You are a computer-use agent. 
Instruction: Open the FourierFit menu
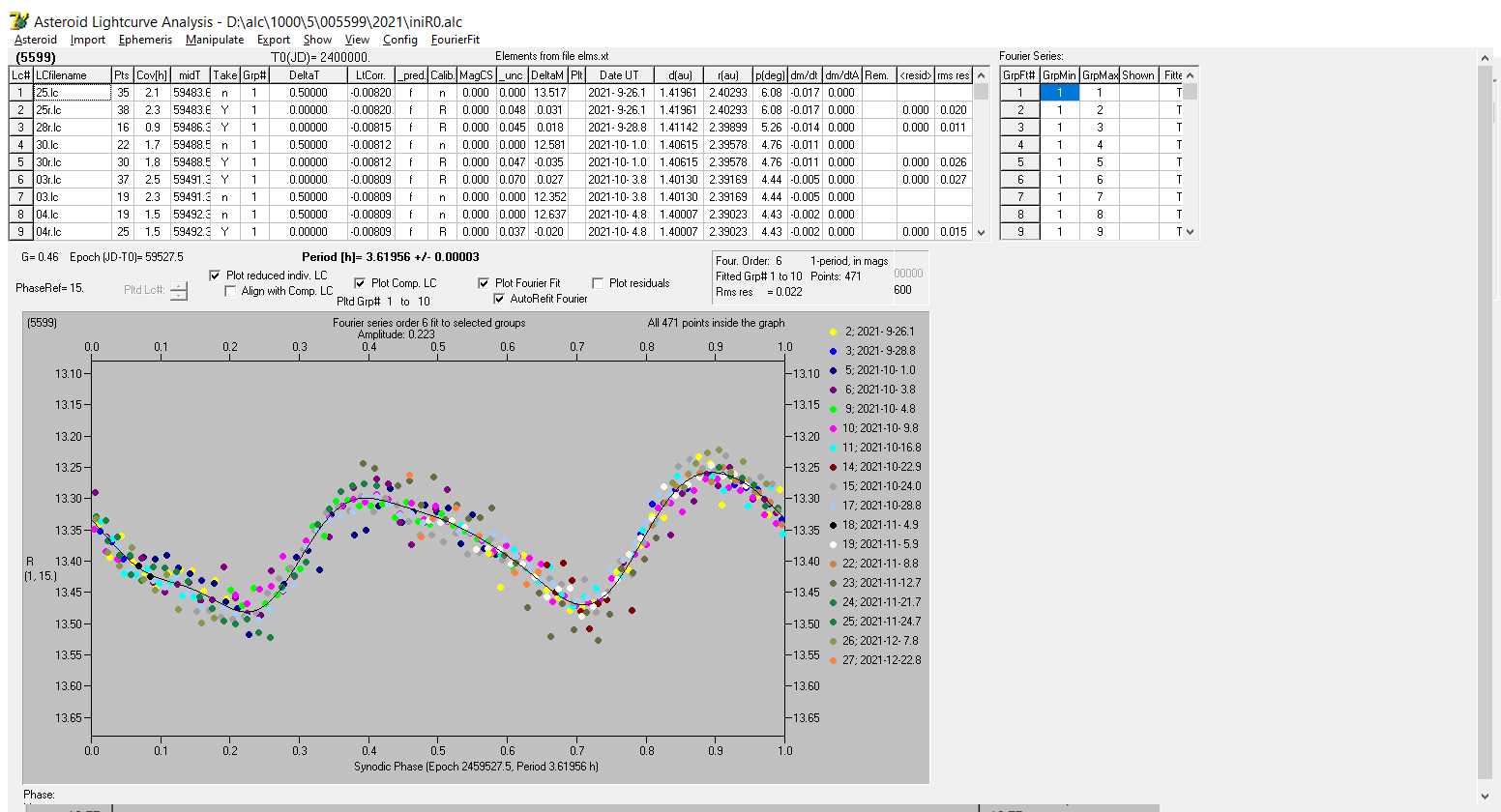point(456,40)
